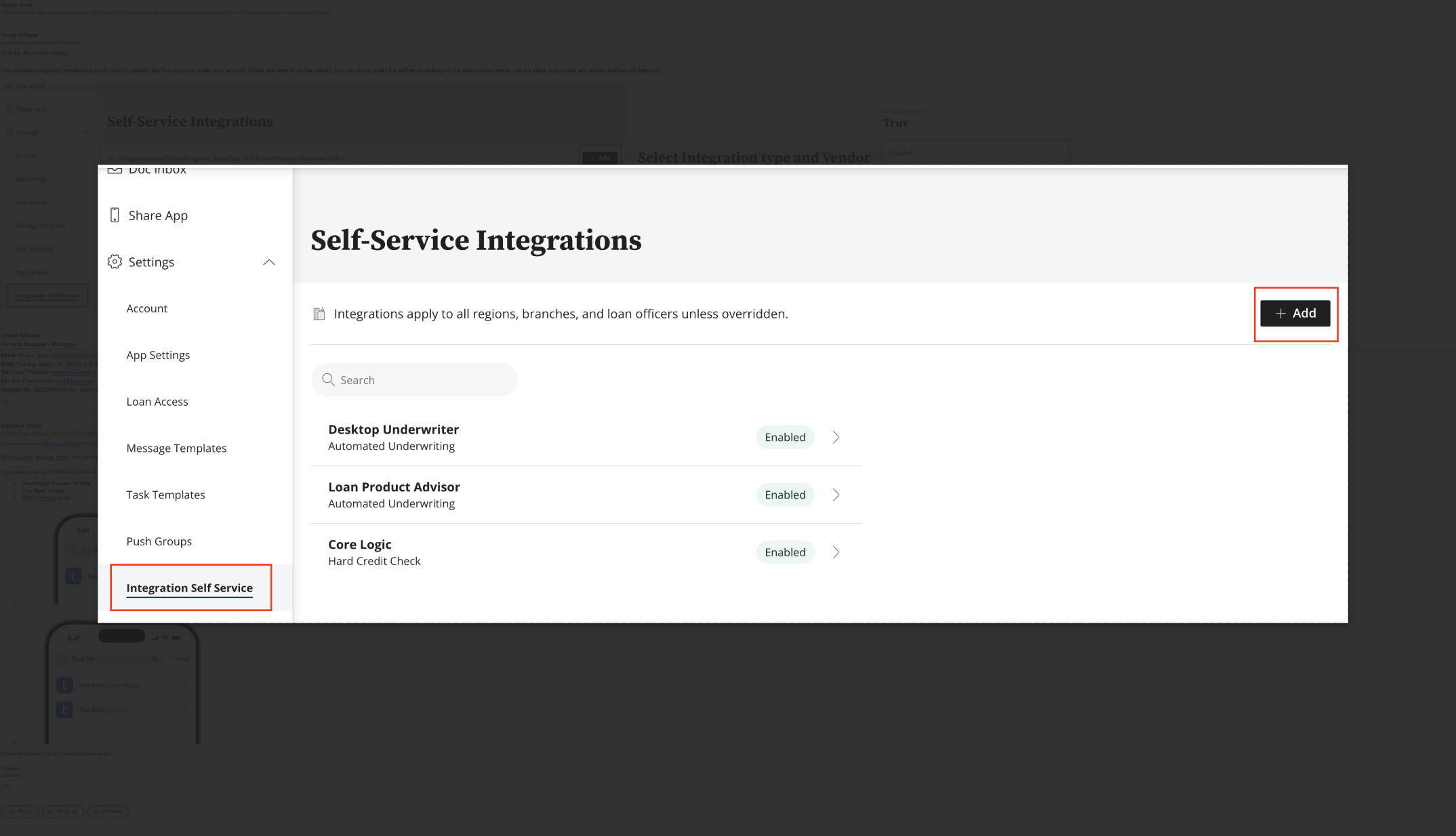1456x836 pixels.
Task: Click Cancel in the background phone mockup
Action: point(180,659)
